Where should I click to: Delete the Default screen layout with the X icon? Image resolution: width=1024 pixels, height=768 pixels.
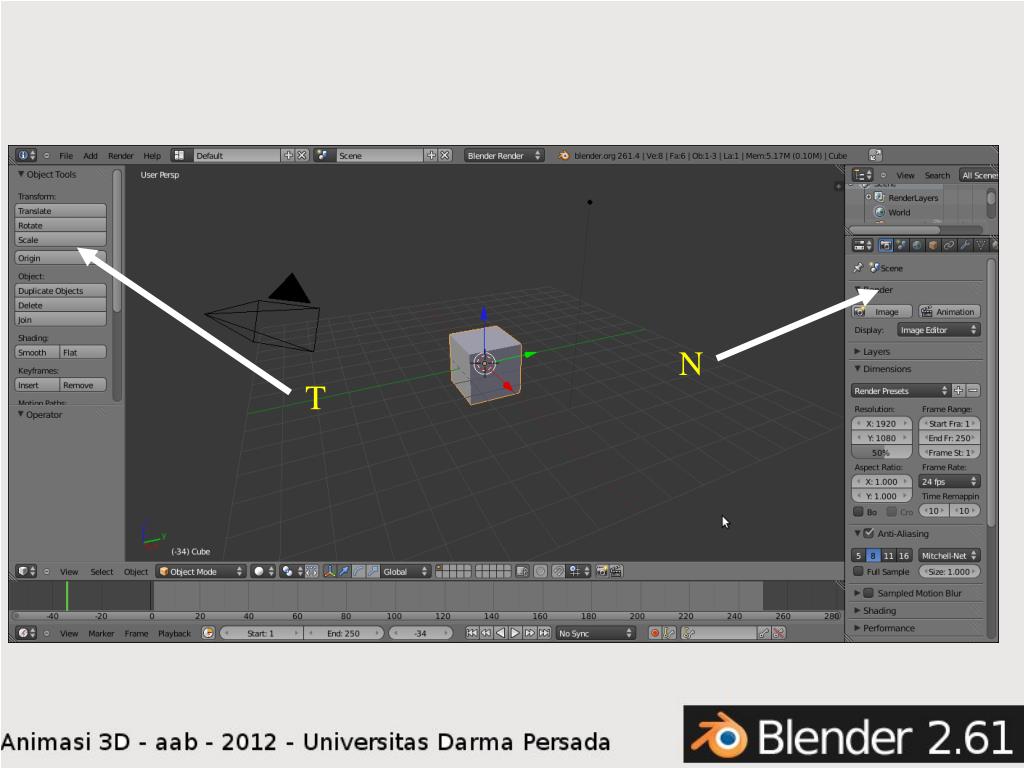(302, 155)
